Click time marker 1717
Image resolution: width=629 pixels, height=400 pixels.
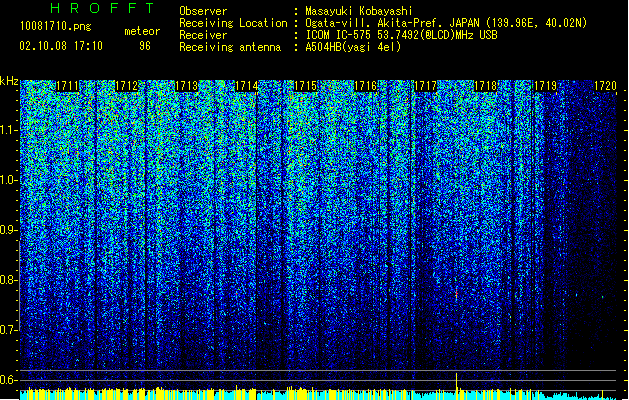pyautogui.click(x=425, y=86)
